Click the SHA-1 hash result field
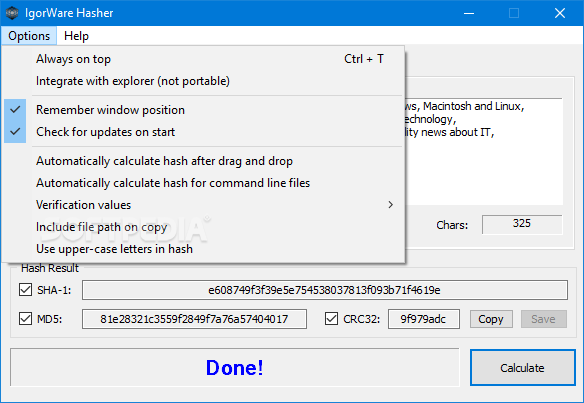Image resolution: width=584 pixels, height=403 pixels. click(325, 290)
